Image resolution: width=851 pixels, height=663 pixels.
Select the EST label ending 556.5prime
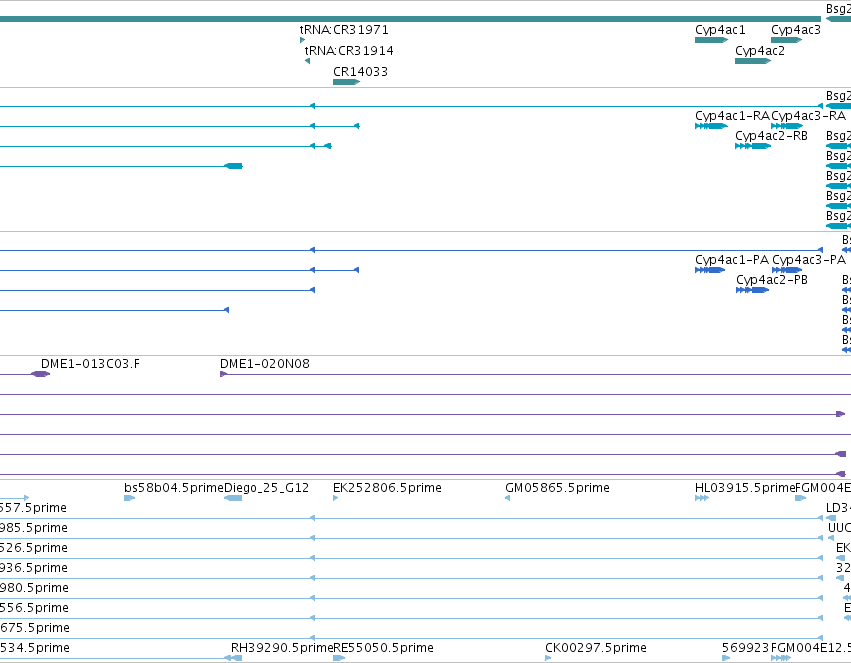point(34,608)
